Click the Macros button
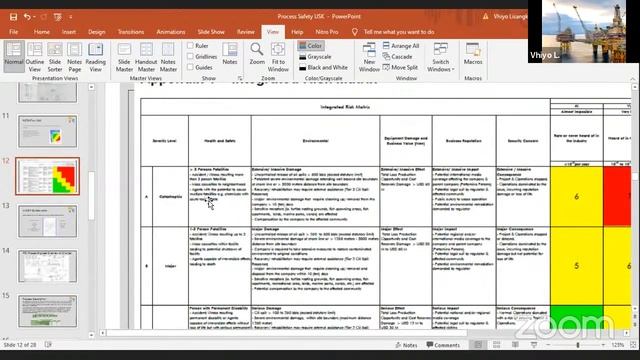Viewport: 640px width, 360px height. (x=473, y=53)
